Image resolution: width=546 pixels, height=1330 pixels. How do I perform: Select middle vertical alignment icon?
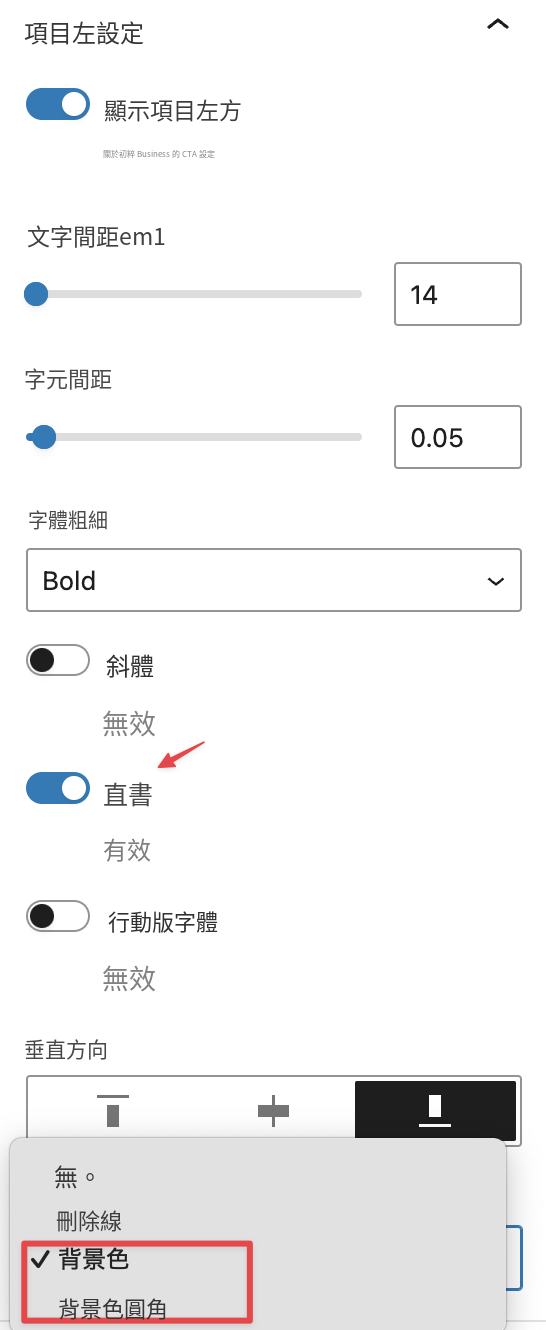pyautogui.click(x=273, y=1111)
